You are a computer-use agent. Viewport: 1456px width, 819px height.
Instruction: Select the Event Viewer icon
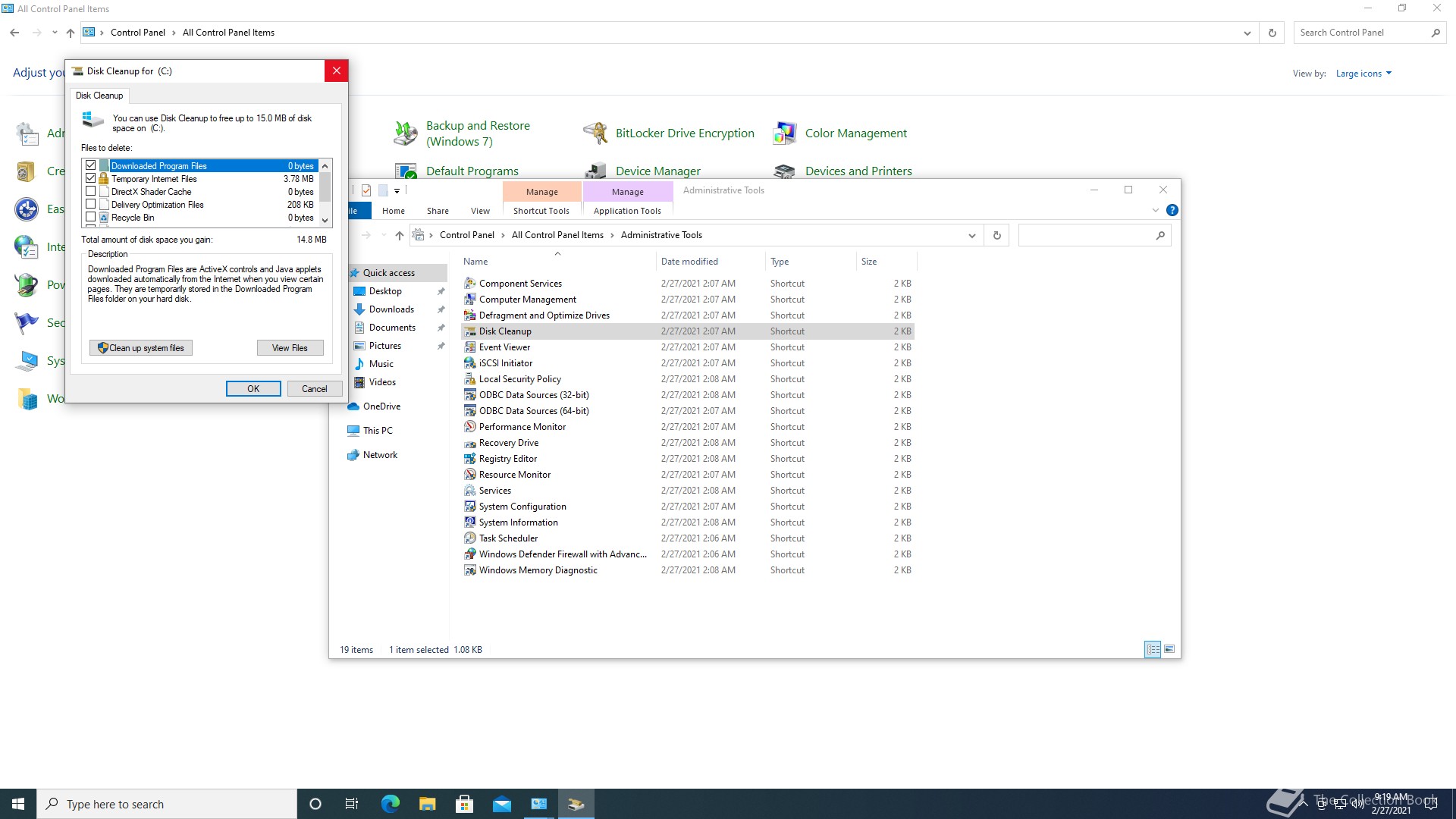click(x=470, y=347)
